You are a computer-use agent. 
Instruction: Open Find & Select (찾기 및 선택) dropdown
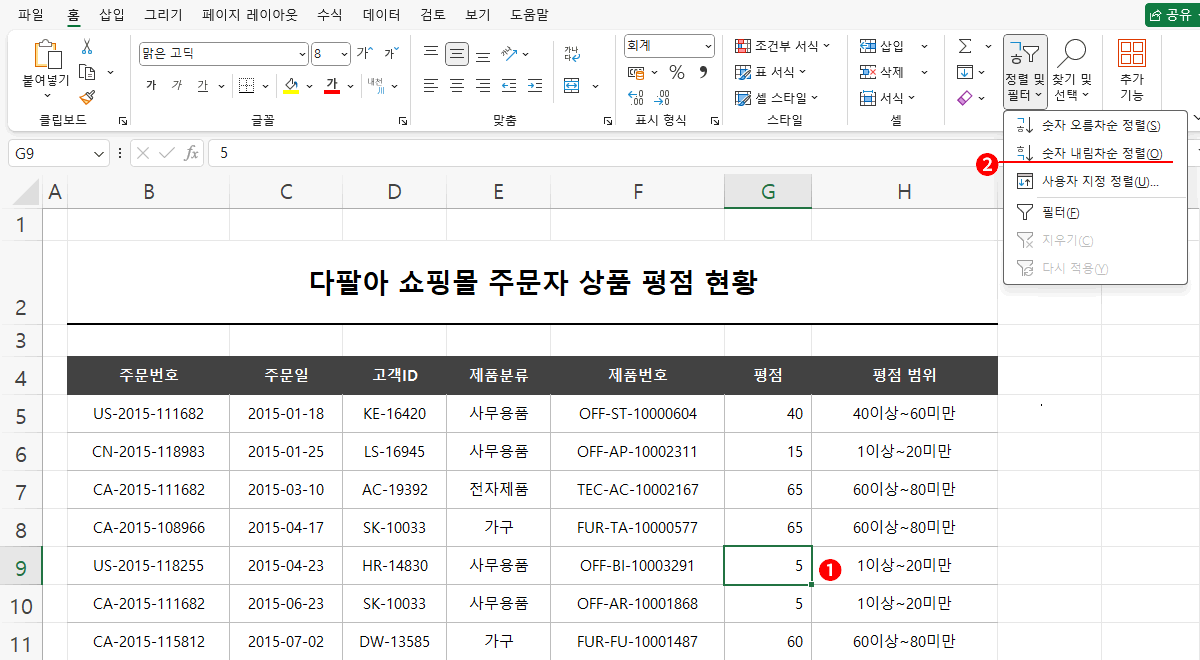[1073, 72]
